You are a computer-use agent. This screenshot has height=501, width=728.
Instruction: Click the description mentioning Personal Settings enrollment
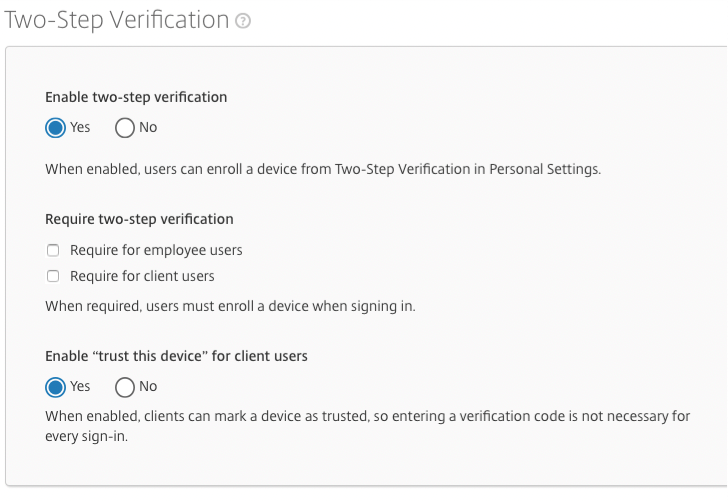323,169
